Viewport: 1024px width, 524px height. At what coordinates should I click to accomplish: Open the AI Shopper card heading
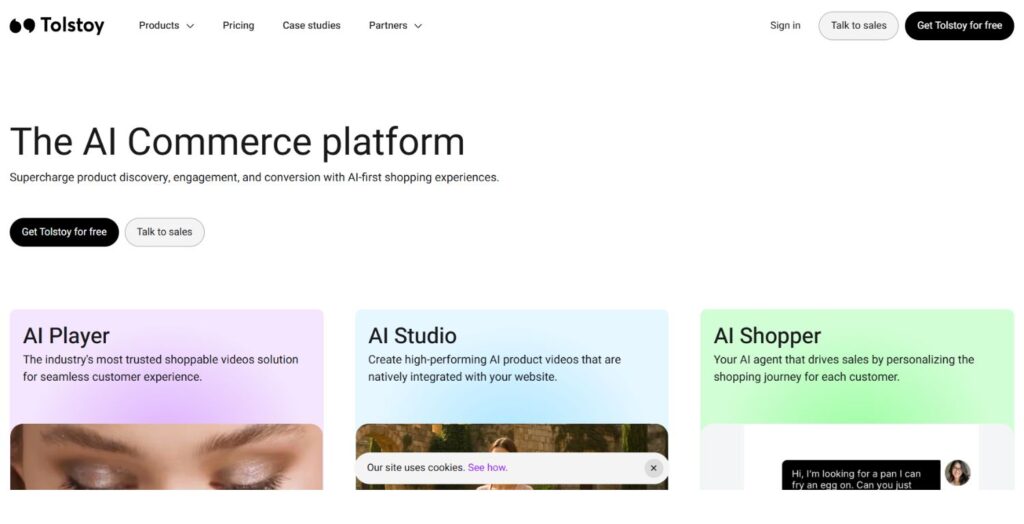click(x=767, y=336)
